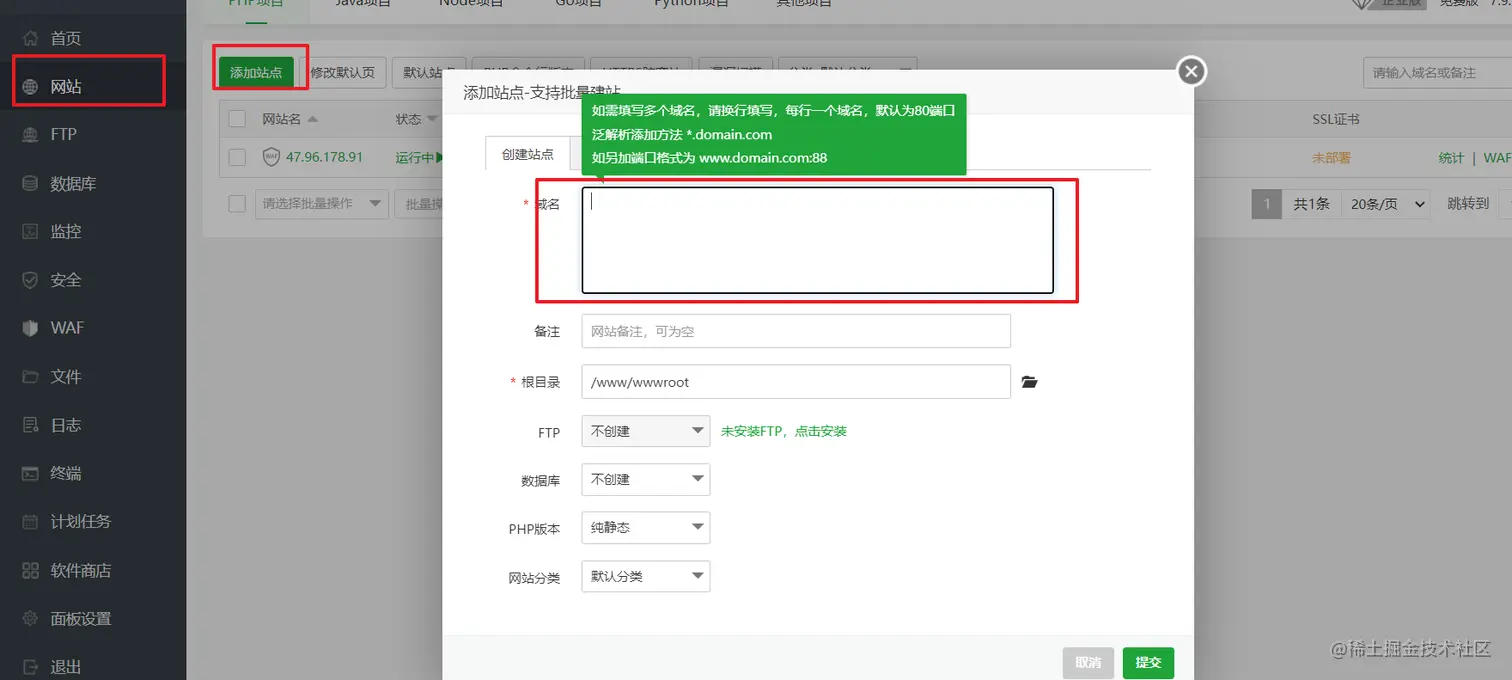Screen dimensions: 1512x680
Task: Click the 网站 globe icon in sidebar
Action: (30, 86)
